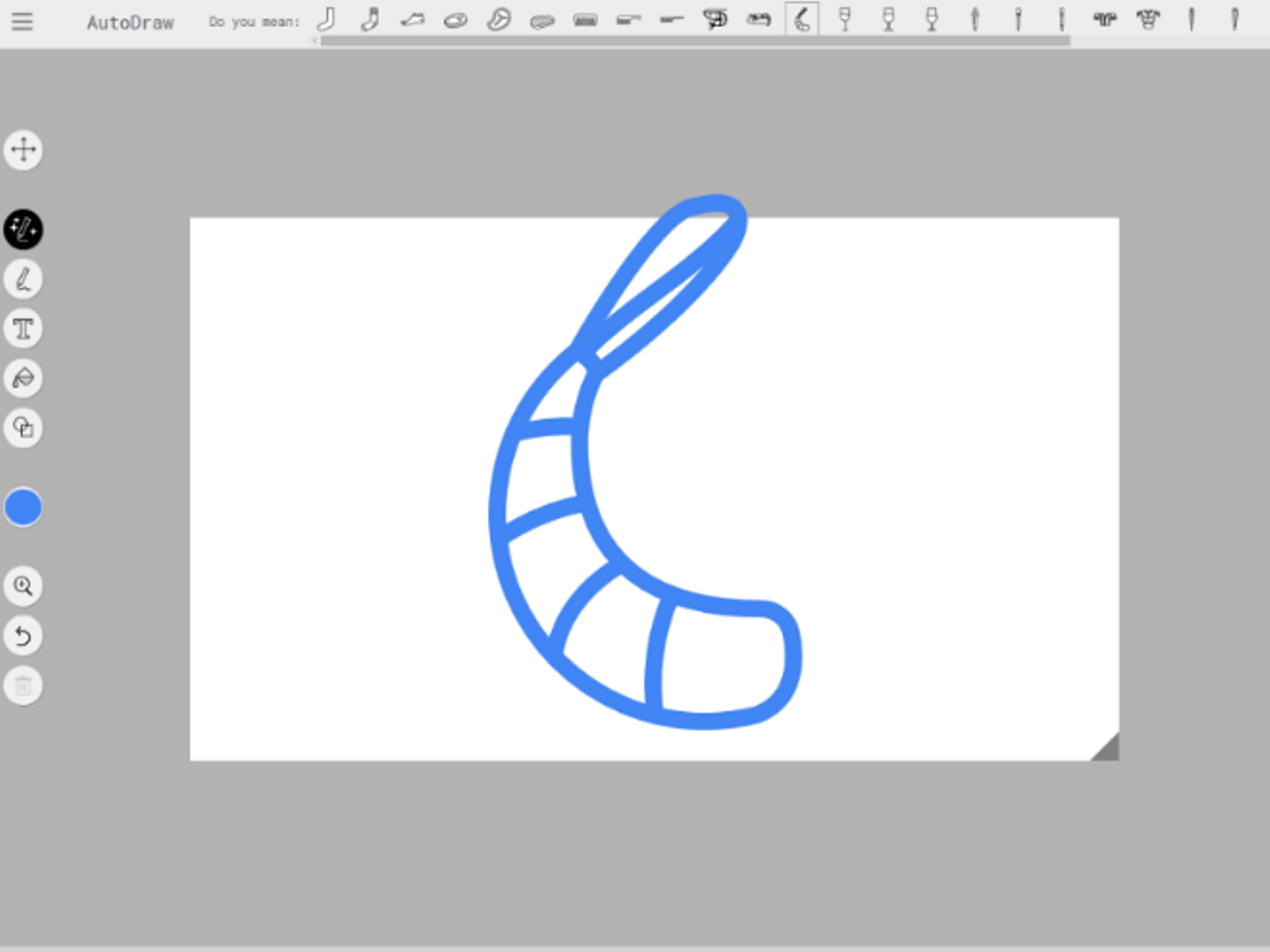Click the AutoDraw title
The height and width of the screenshot is (952, 1270).
point(131,22)
